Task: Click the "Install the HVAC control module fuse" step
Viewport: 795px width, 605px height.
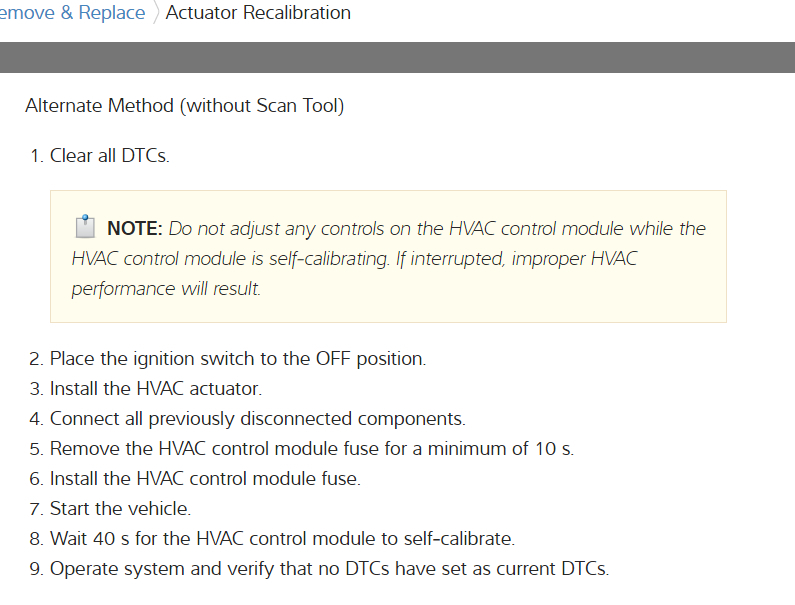Action: point(205,478)
